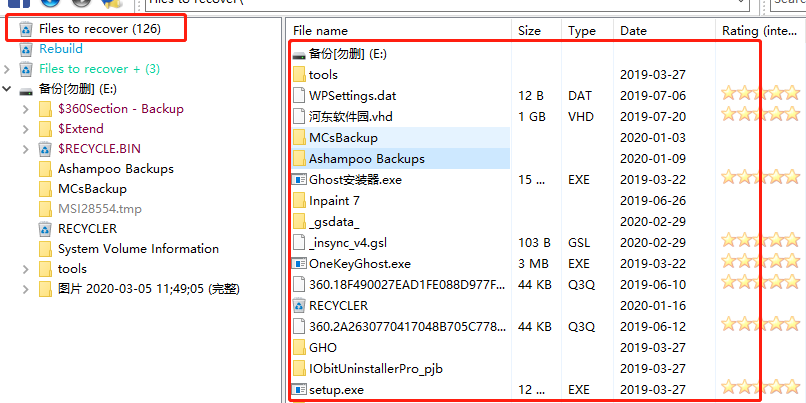Click the Files to recover recycle icon

coord(25,29)
